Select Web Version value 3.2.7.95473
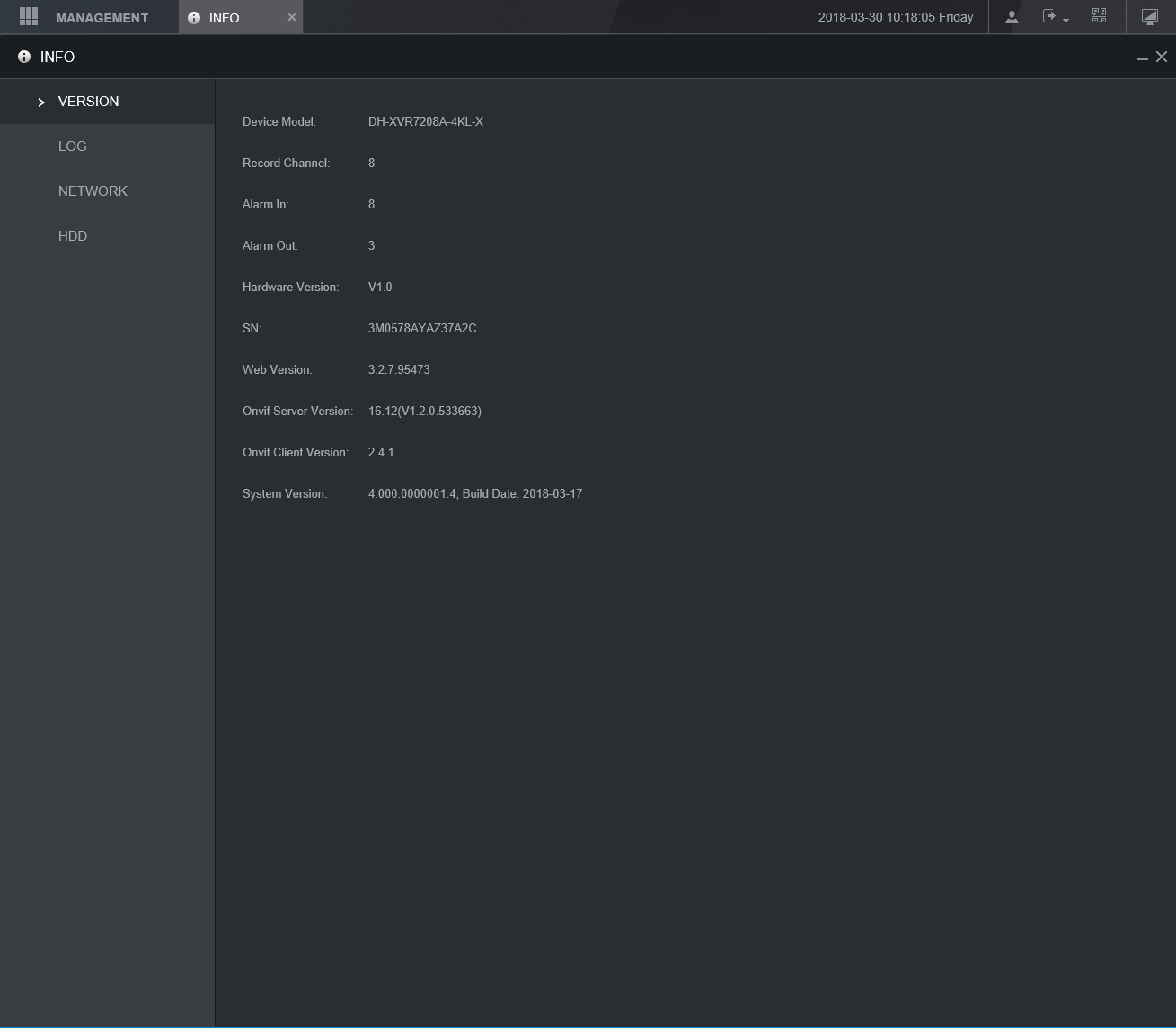The height and width of the screenshot is (1028, 1176). (399, 369)
